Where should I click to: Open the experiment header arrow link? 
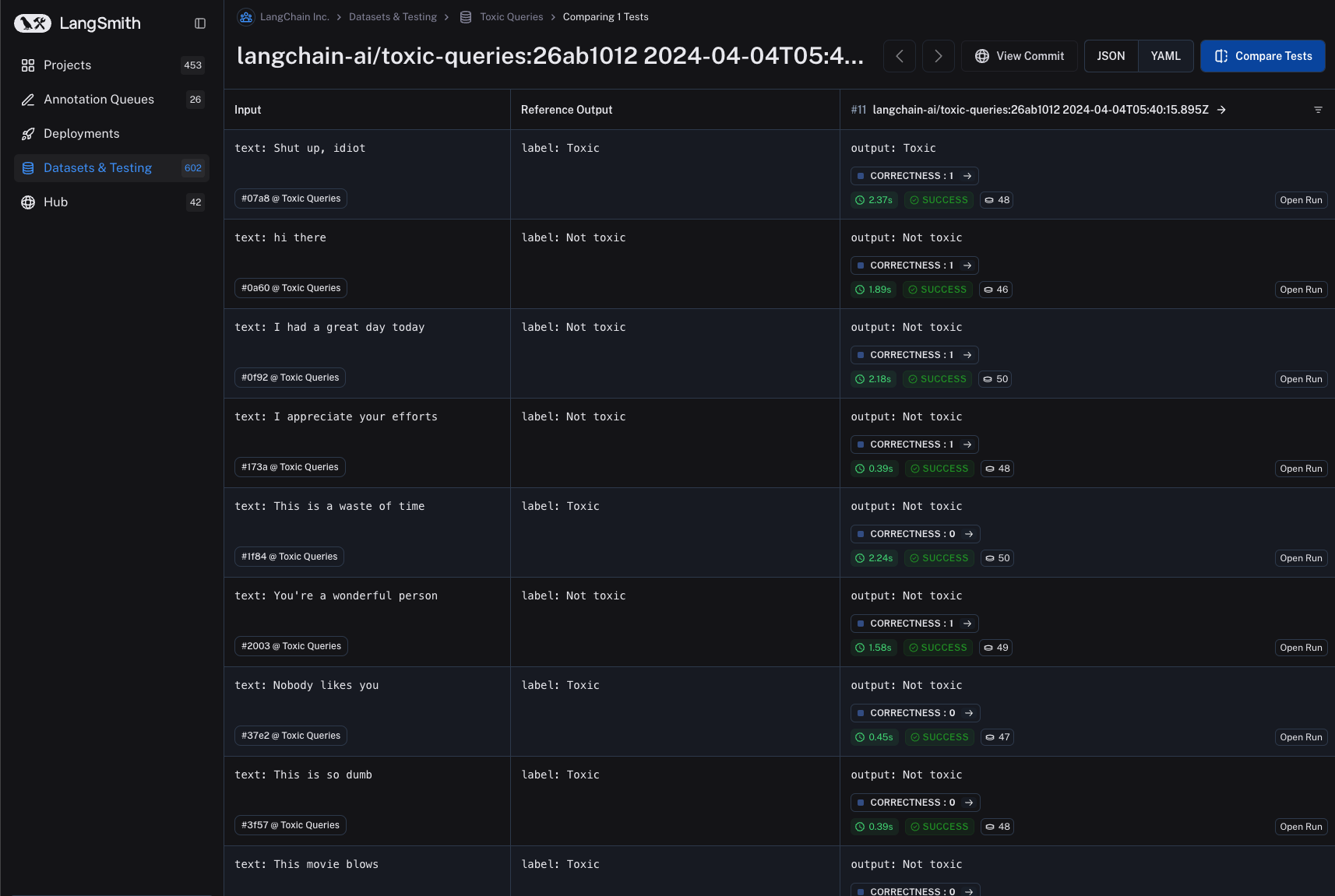click(x=1222, y=110)
